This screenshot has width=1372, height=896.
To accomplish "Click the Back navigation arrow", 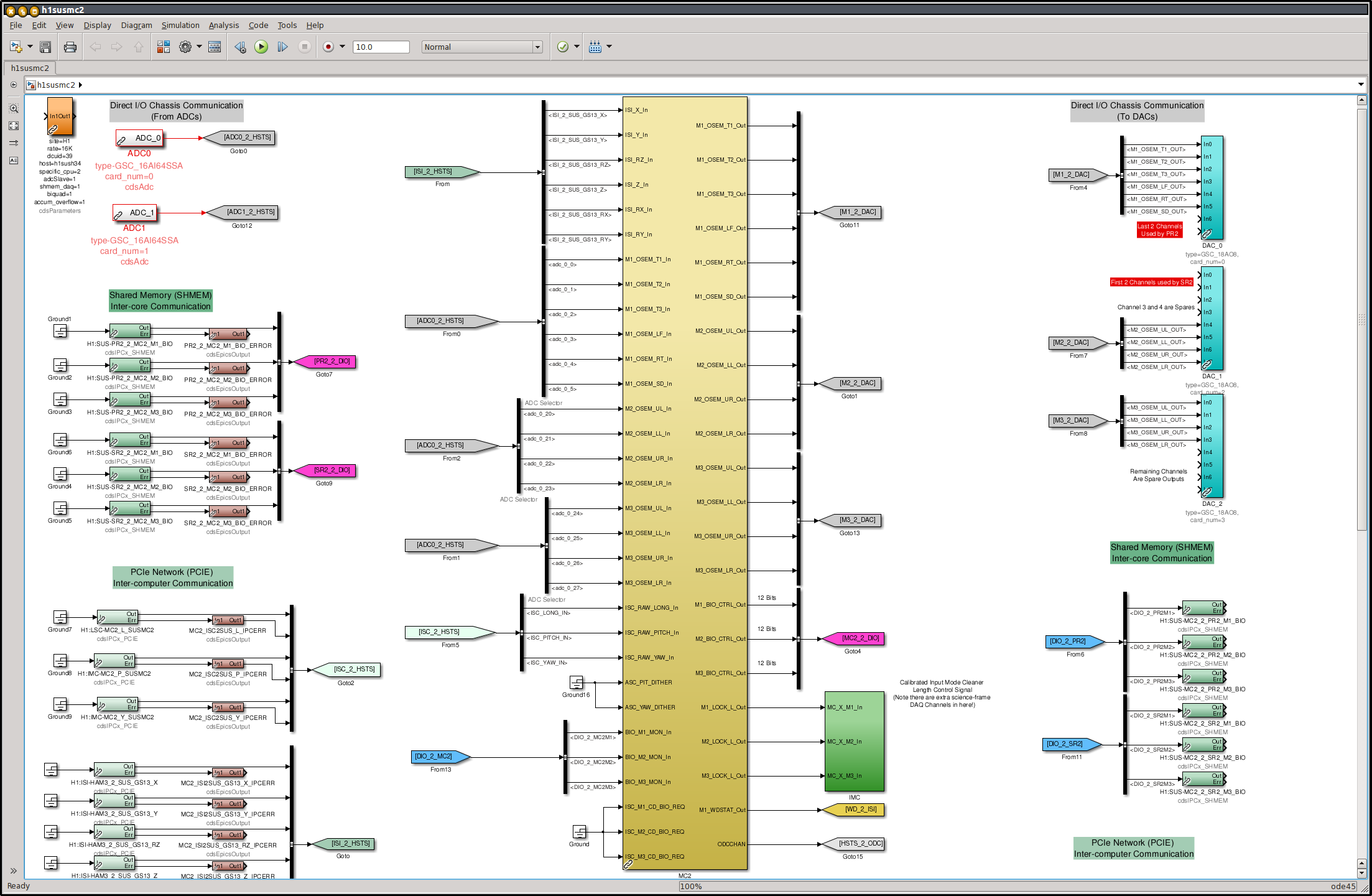I will (x=95, y=47).
